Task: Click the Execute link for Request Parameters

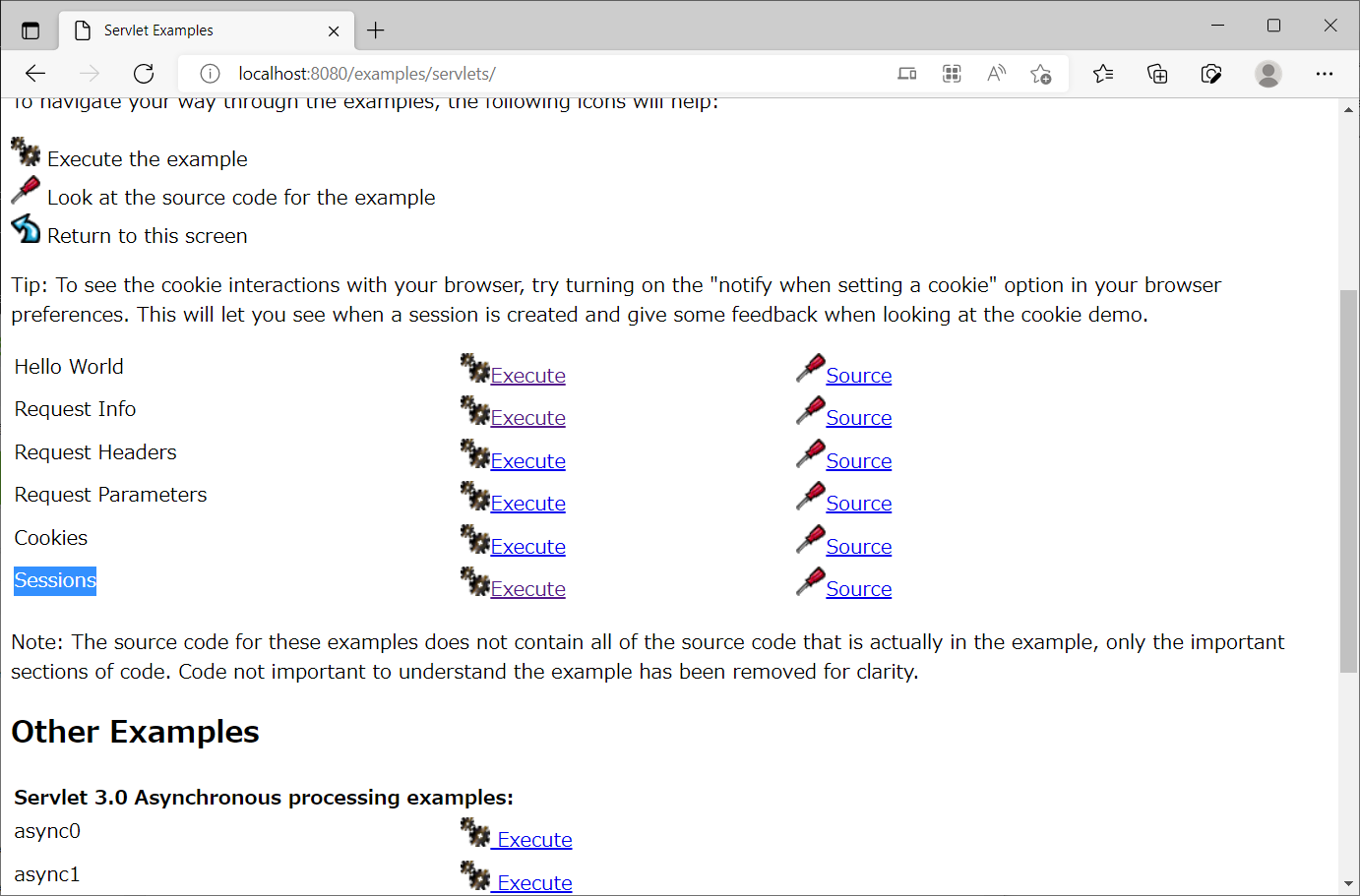Action: [528, 502]
